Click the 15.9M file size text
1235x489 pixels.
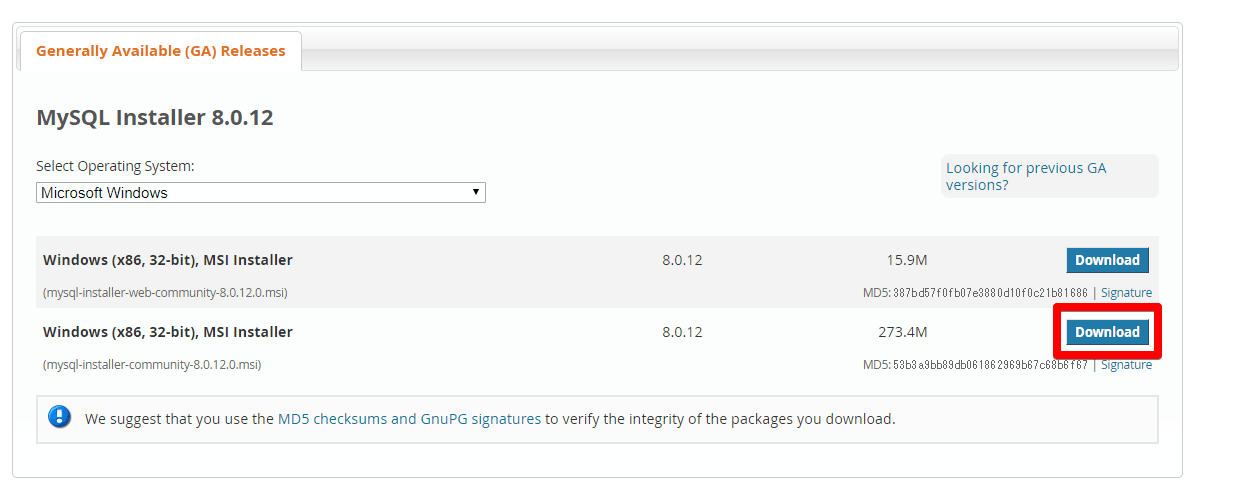907,260
